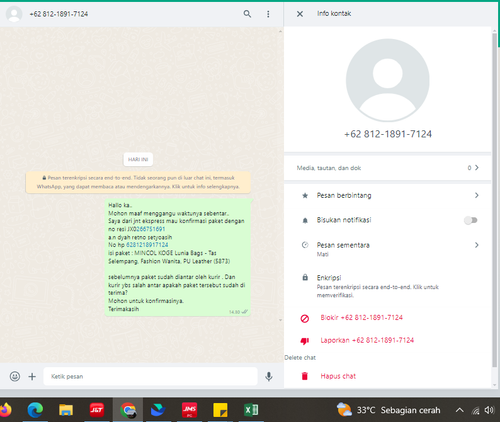Open Firefox from the taskbar
500x422 pixels.
5,410
